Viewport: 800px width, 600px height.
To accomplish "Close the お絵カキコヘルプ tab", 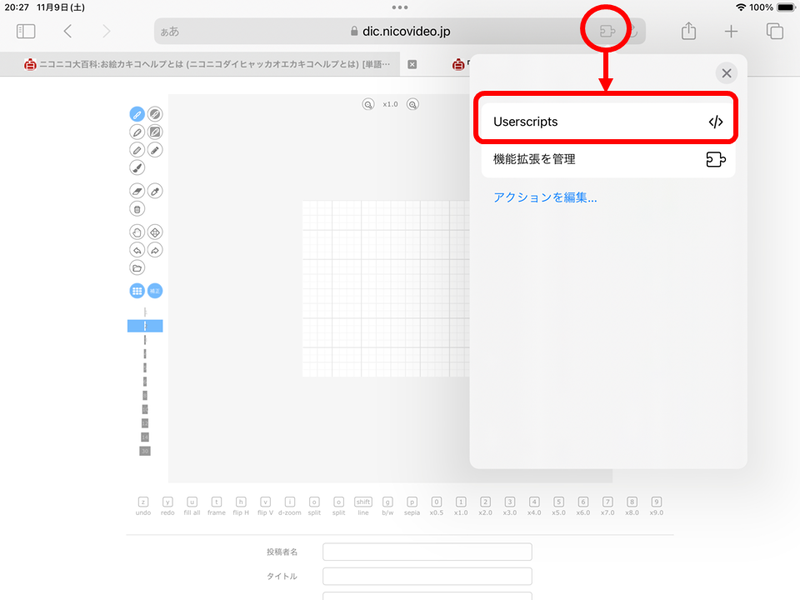I will pos(412,64).
